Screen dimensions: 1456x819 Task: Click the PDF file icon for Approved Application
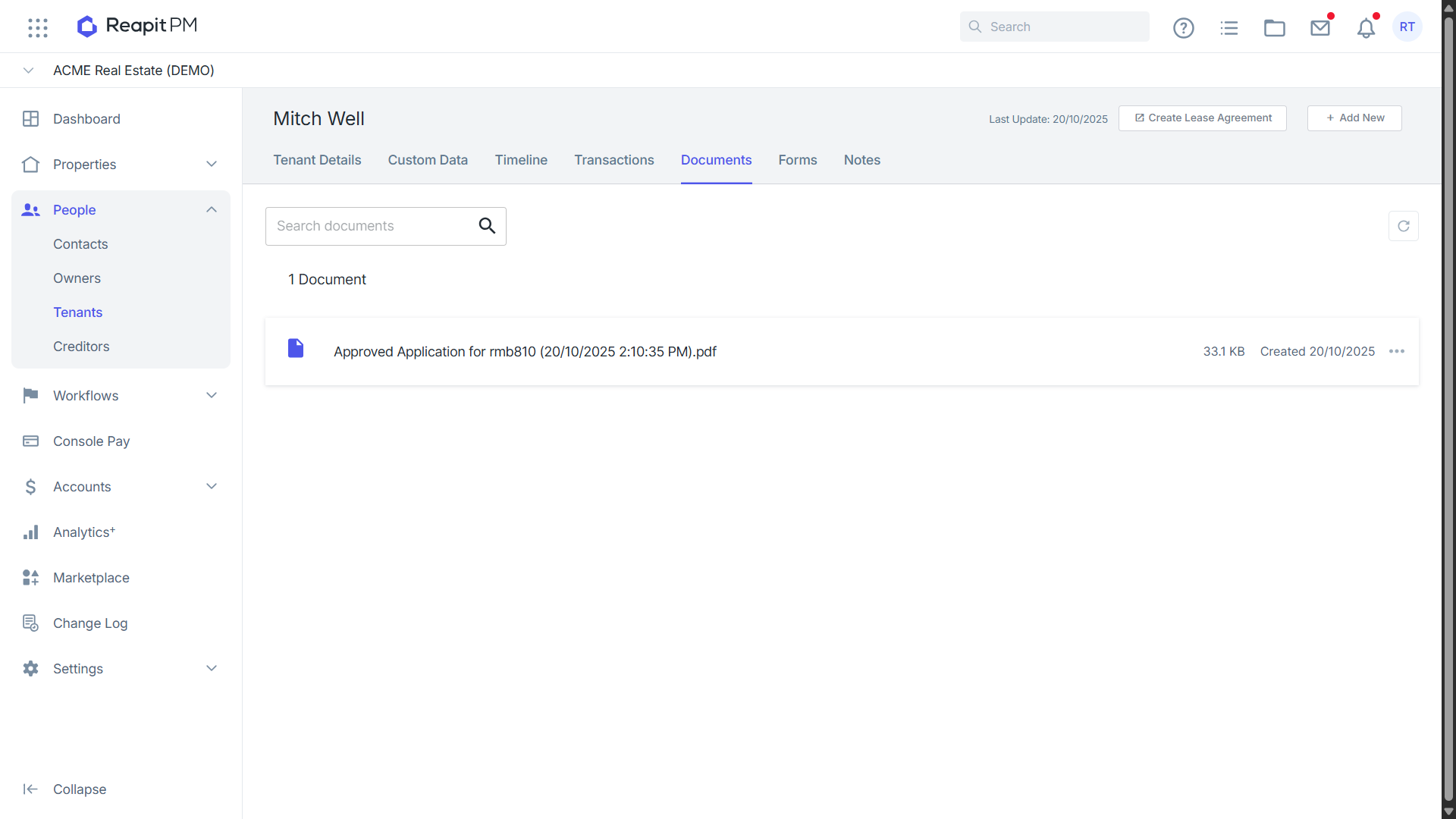tap(296, 349)
